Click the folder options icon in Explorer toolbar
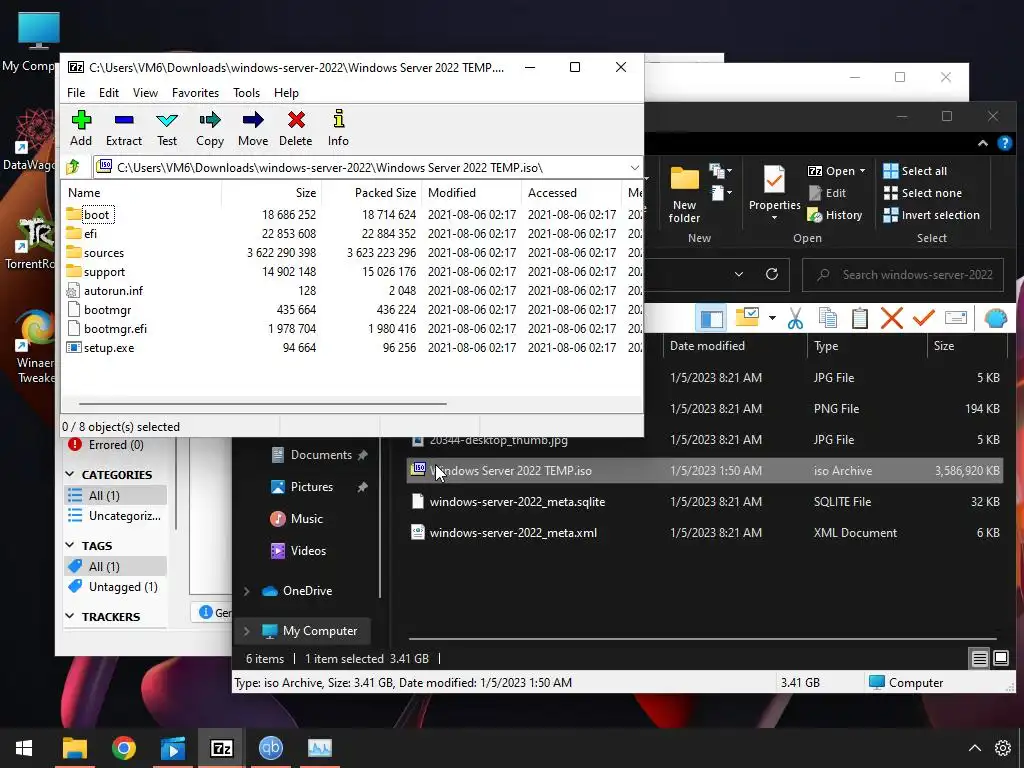Viewport: 1024px width, 768px height. [x=747, y=317]
